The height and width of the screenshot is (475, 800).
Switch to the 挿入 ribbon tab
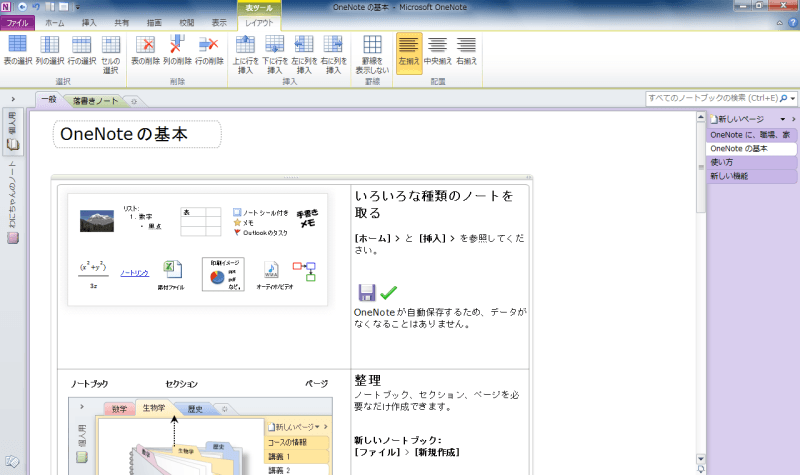pos(89,23)
